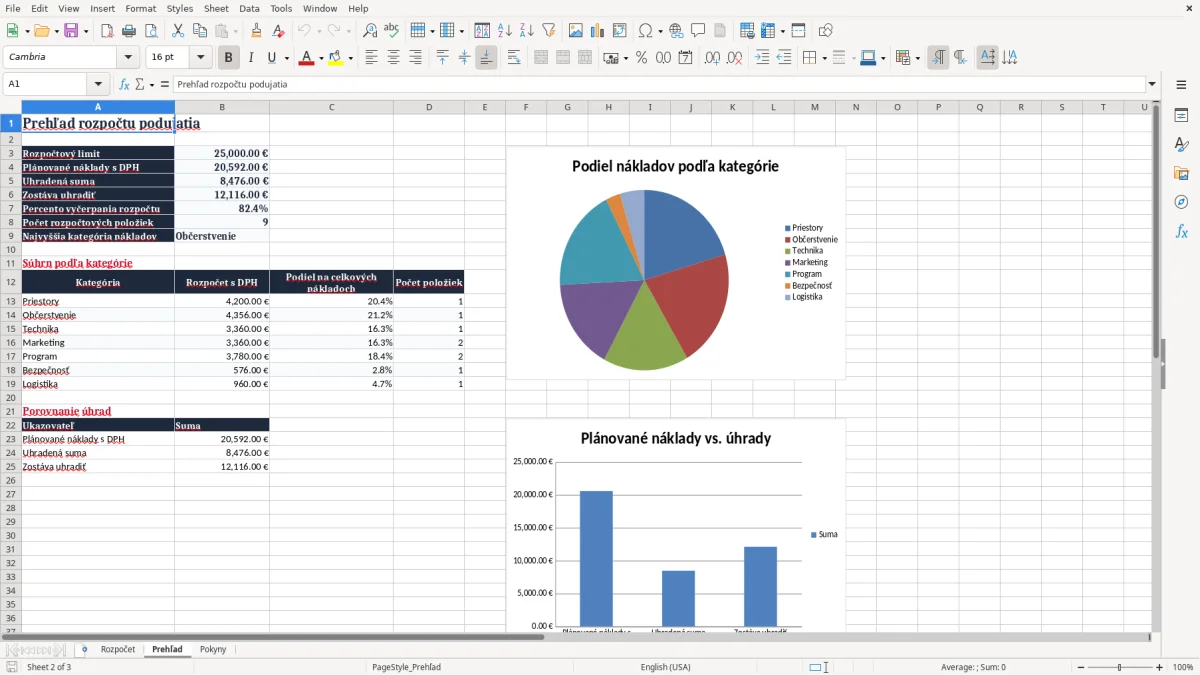Screen dimensions: 1200x675
Task: Click PageStyle_Prehľad in status bar
Action: (x=406, y=667)
